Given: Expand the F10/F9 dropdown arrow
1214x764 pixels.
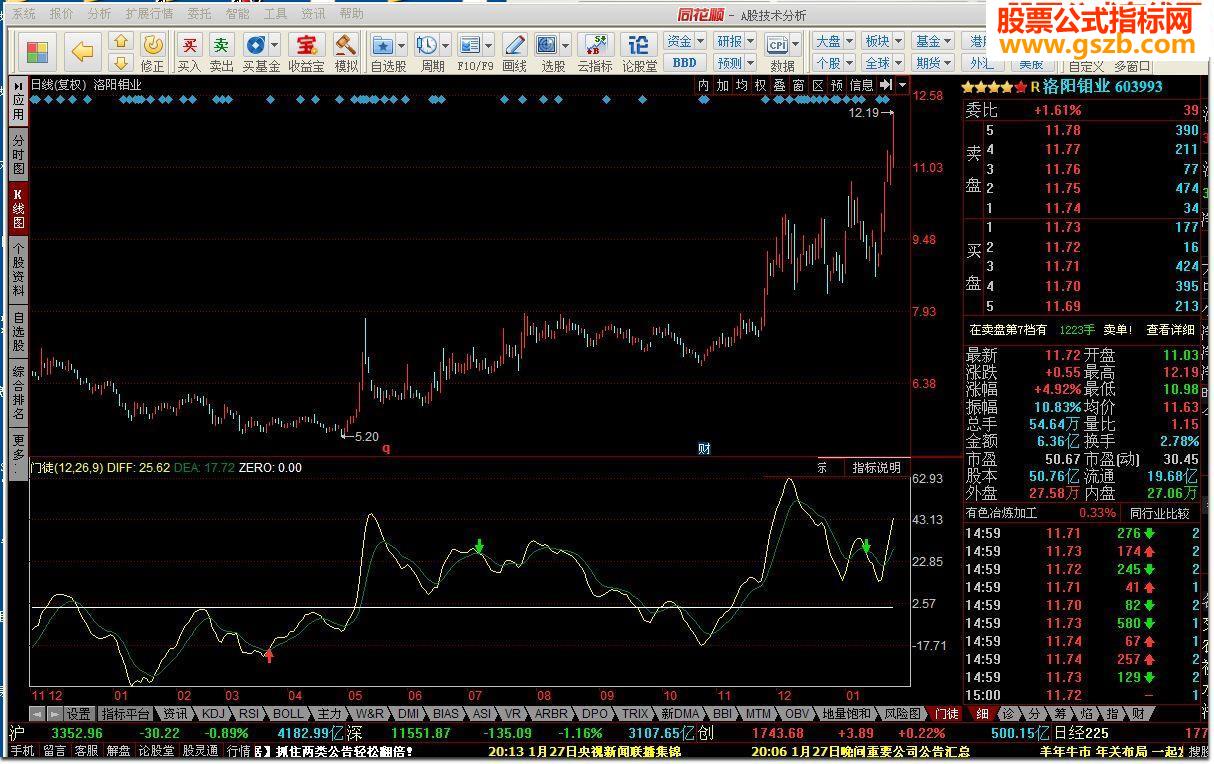Looking at the screenshot, I should (x=489, y=46).
